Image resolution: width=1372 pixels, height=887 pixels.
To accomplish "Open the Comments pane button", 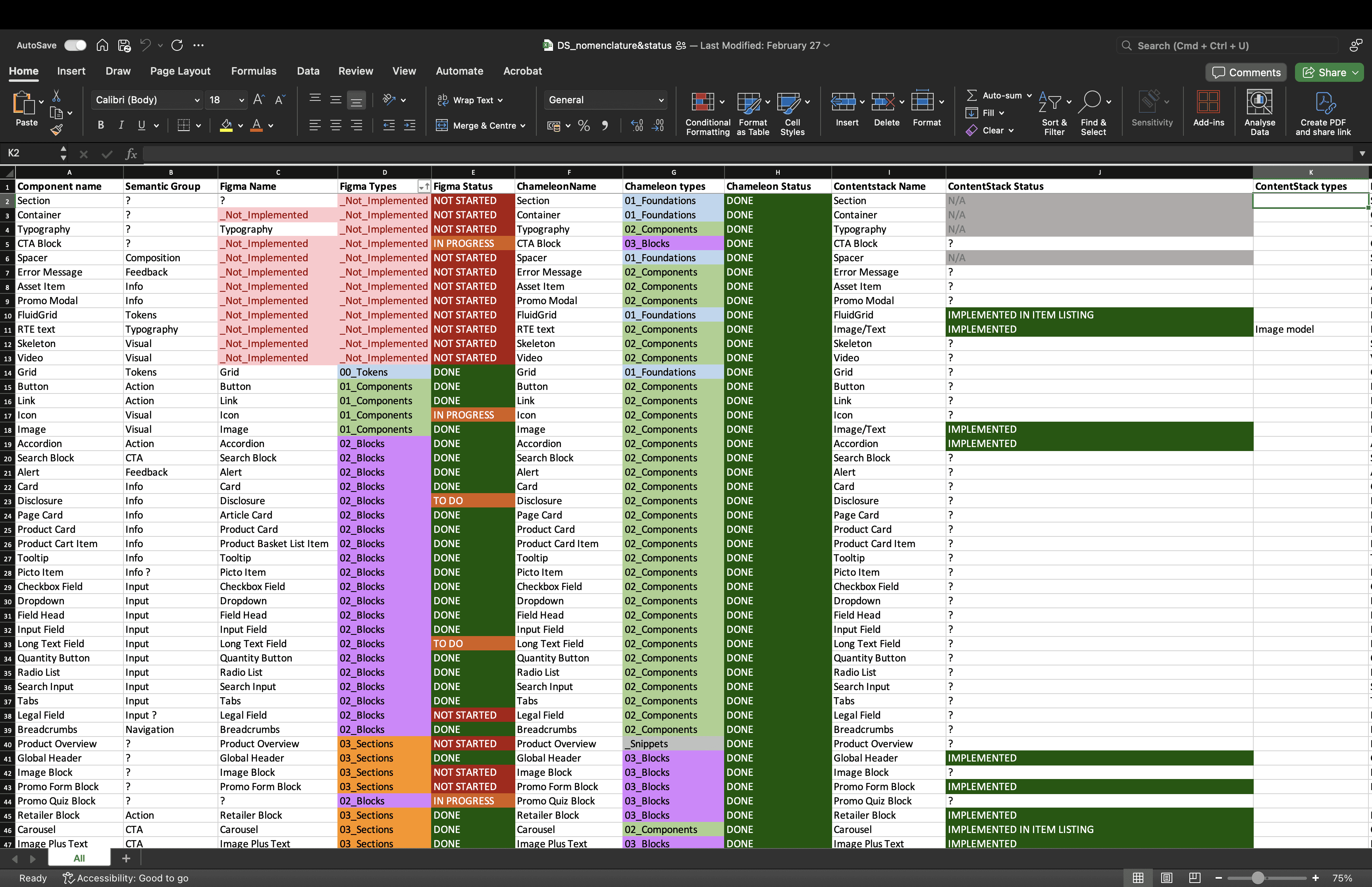I will 1246,73.
